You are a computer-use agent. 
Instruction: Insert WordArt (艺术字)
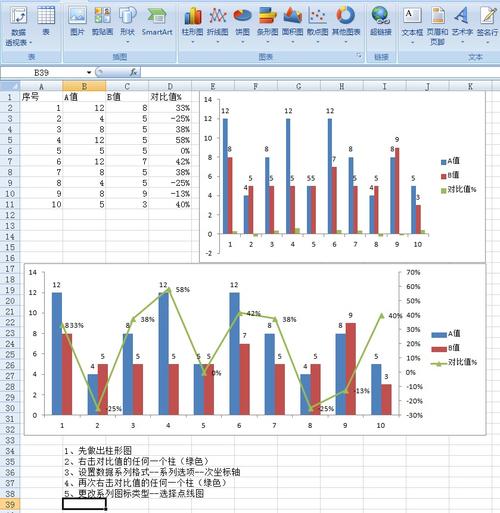click(462, 25)
